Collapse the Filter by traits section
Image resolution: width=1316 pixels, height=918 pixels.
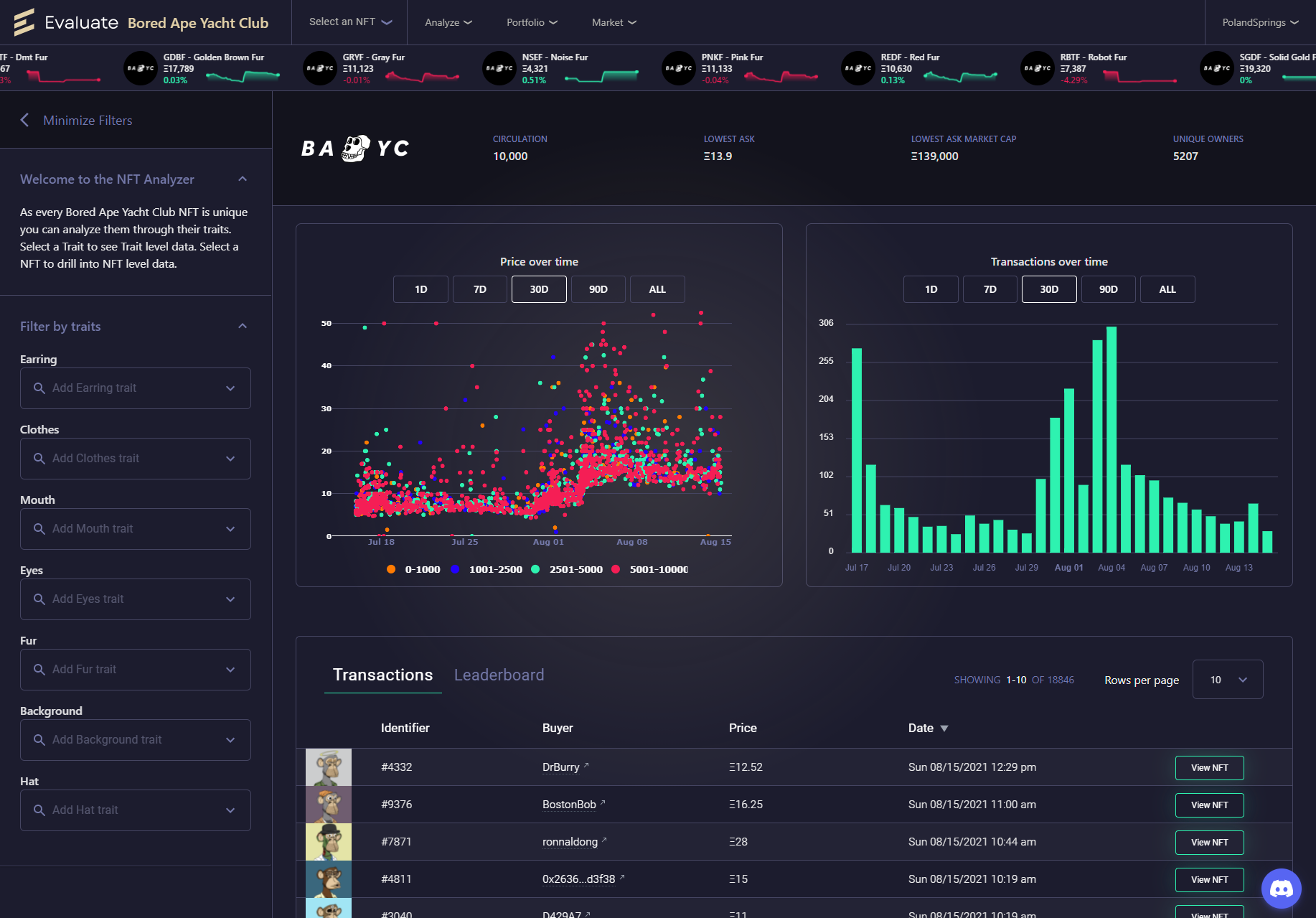tap(243, 326)
